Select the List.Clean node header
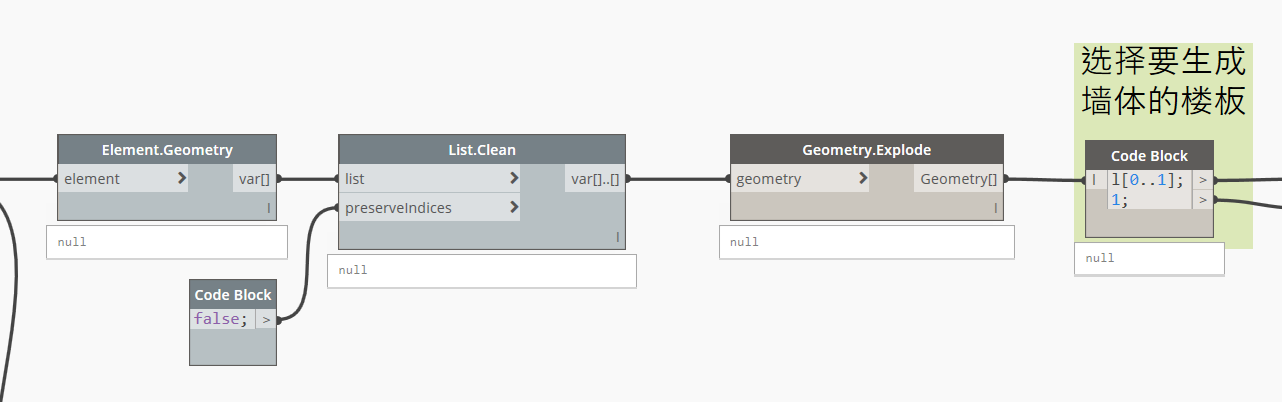The height and width of the screenshot is (402, 1282). click(482, 150)
